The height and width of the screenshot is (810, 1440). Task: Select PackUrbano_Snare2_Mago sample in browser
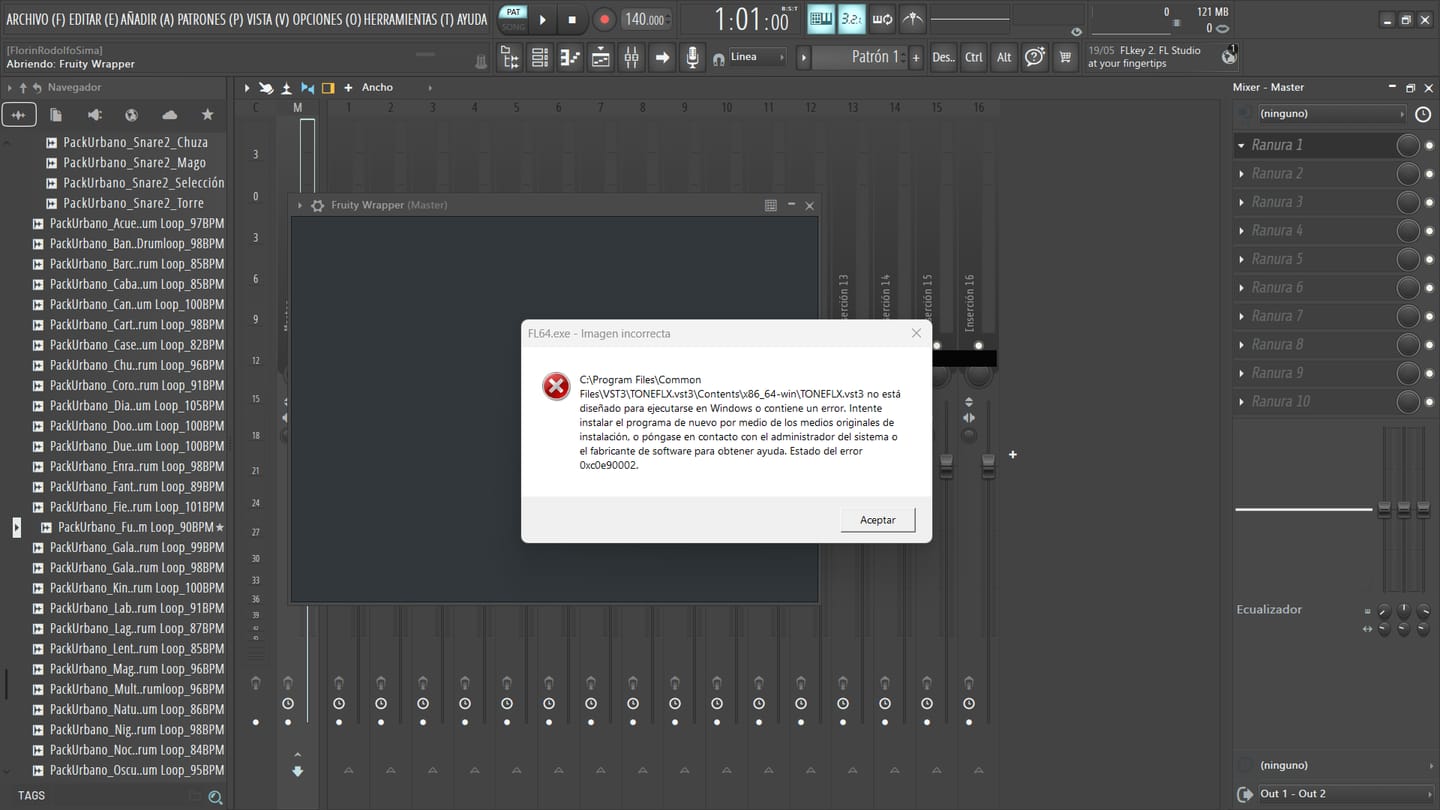click(134, 162)
